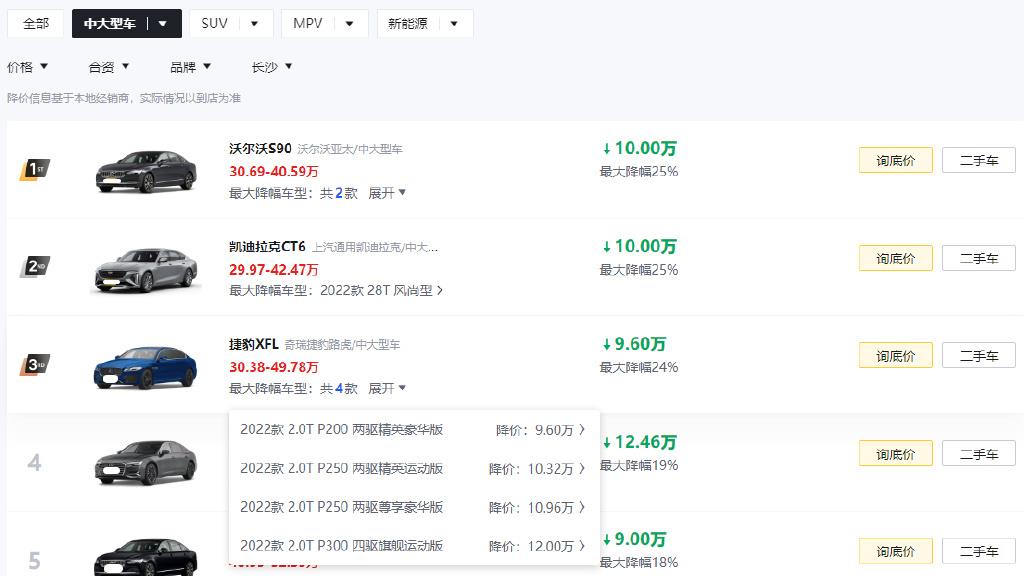Click 询底价 in the 9.00万 row
This screenshot has width=1024, height=576.
click(x=895, y=551)
